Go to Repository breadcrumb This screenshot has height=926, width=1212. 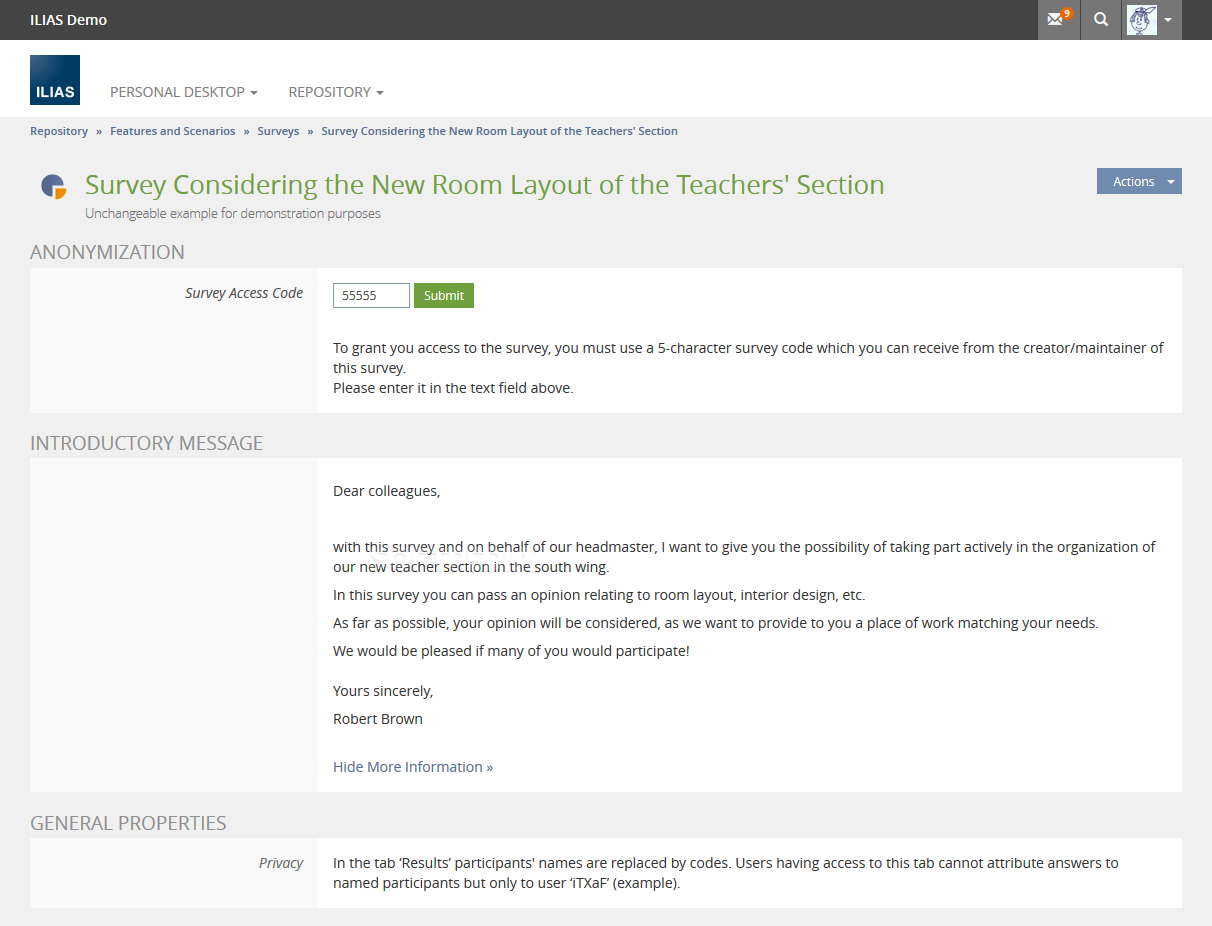click(x=59, y=131)
